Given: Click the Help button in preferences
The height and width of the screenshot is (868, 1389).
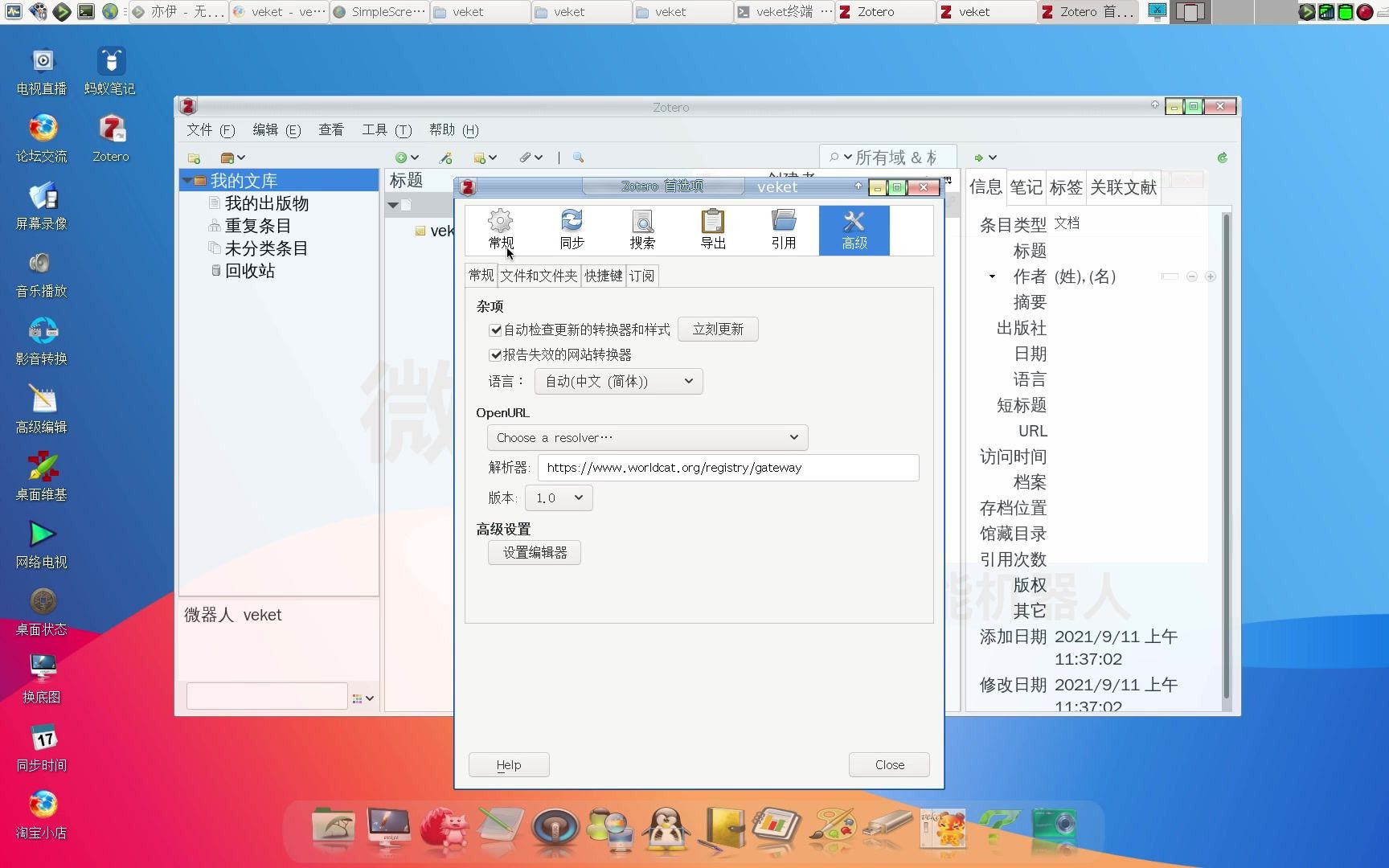Looking at the screenshot, I should (x=509, y=765).
